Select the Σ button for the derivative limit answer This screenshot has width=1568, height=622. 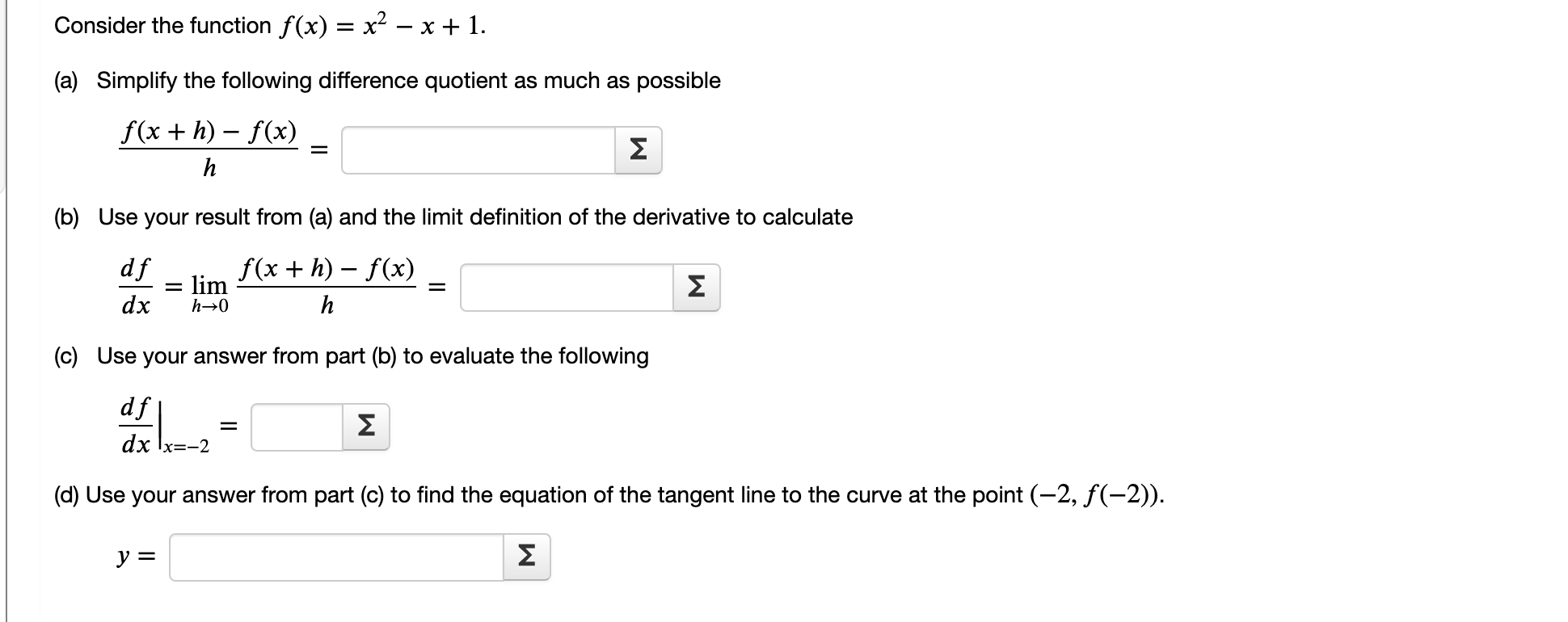click(x=694, y=287)
